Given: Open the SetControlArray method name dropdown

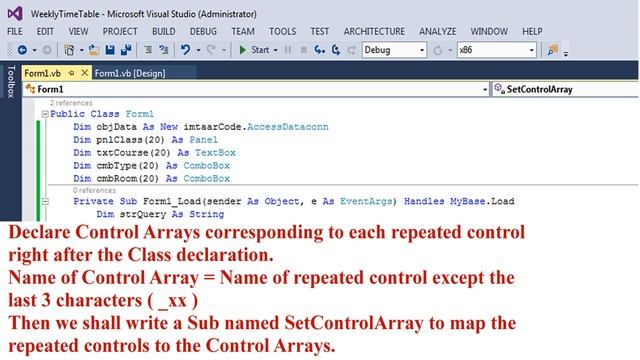Looking at the screenshot, I should [566, 89].
